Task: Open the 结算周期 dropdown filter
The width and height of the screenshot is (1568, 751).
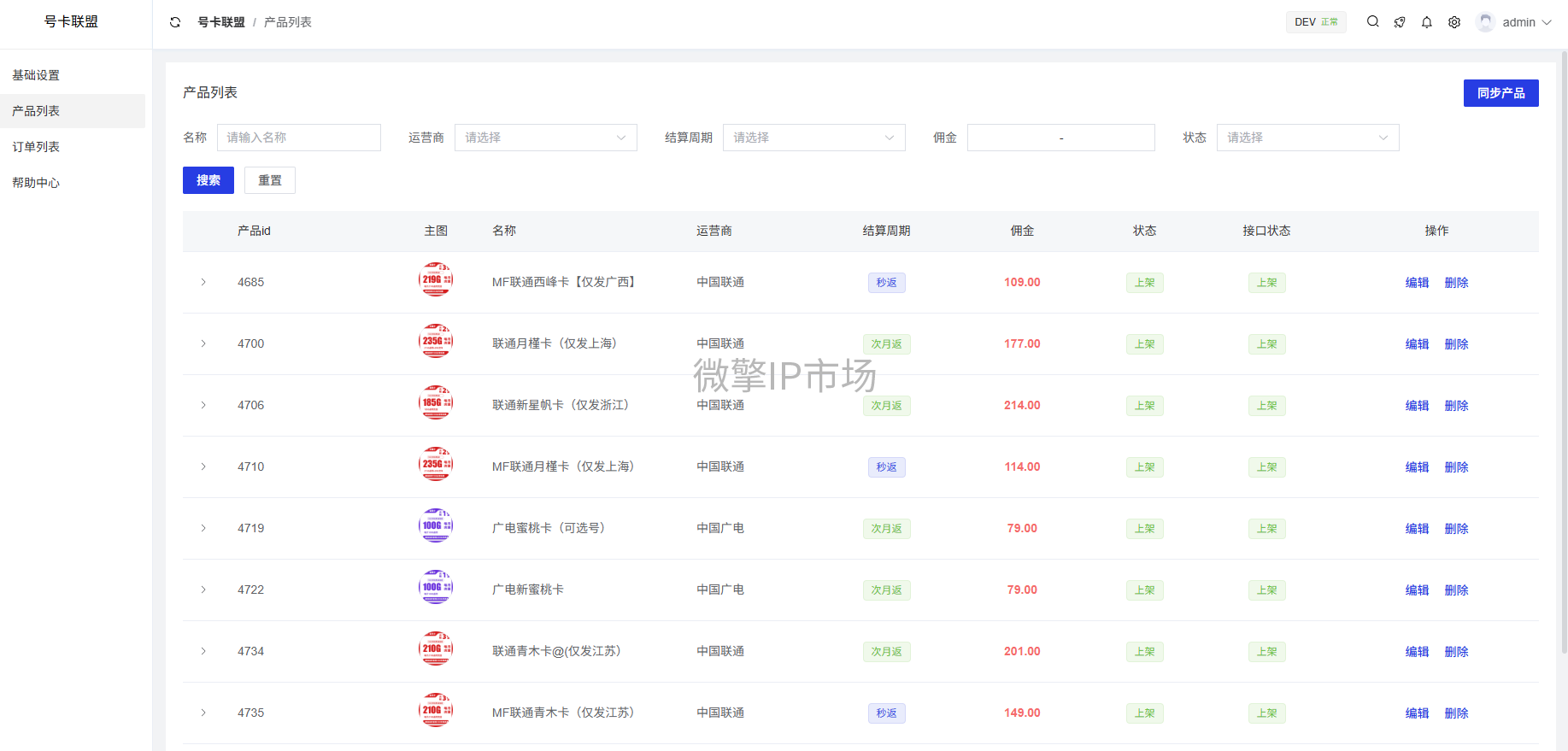Action: (x=813, y=138)
